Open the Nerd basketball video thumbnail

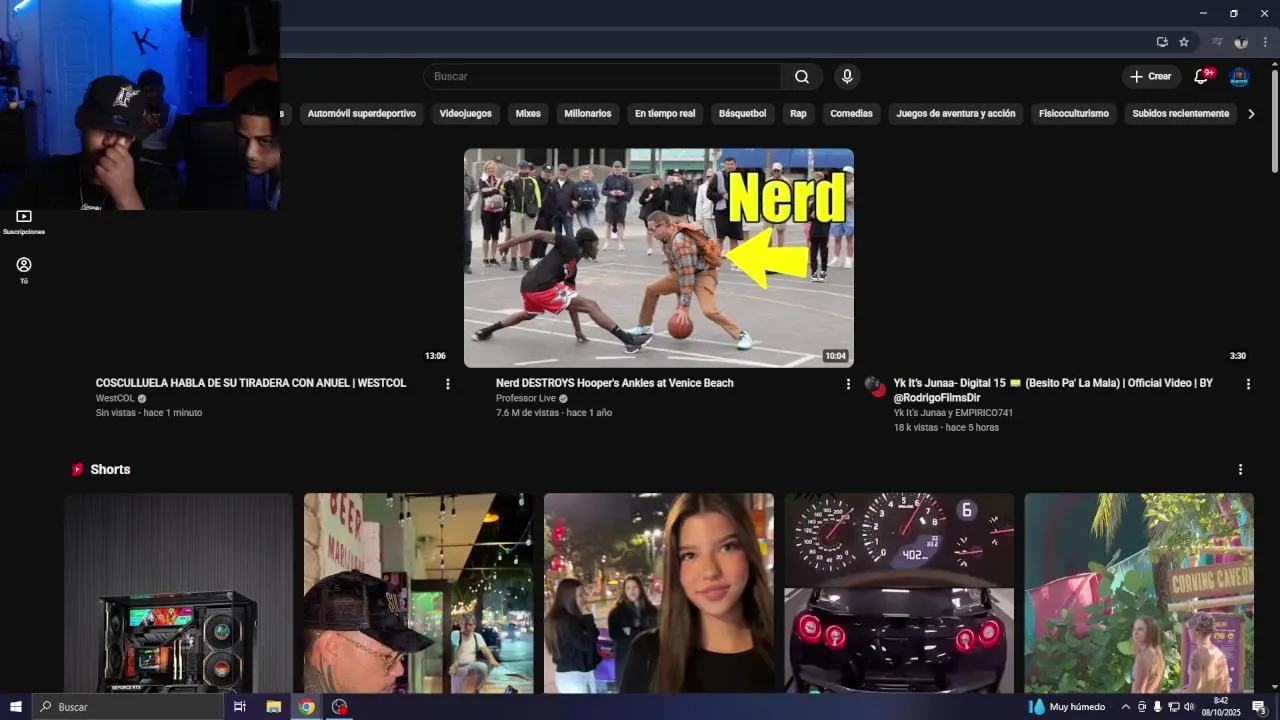(x=659, y=258)
